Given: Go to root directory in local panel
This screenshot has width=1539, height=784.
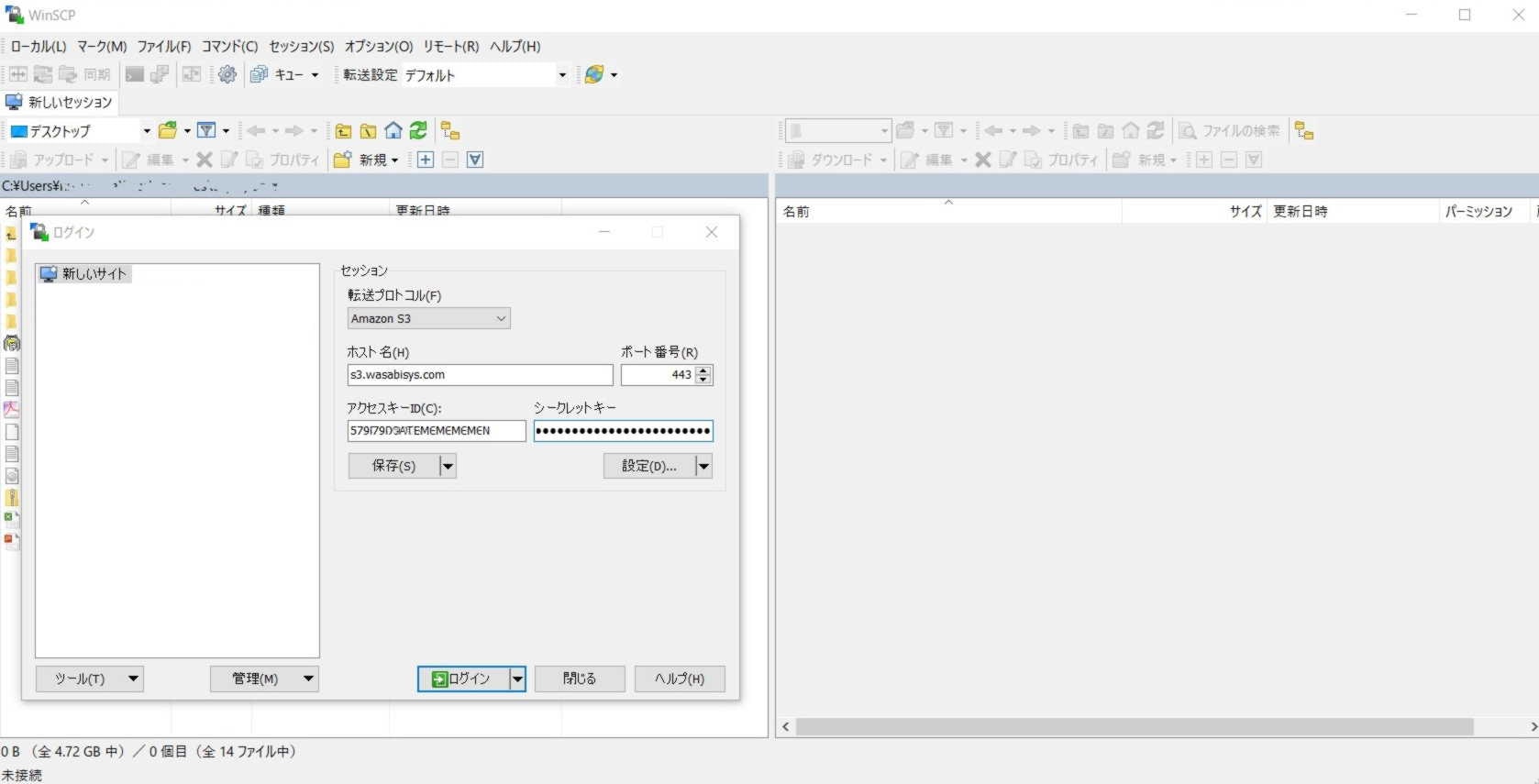Looking at the screenshot, I should pos(368,131).
